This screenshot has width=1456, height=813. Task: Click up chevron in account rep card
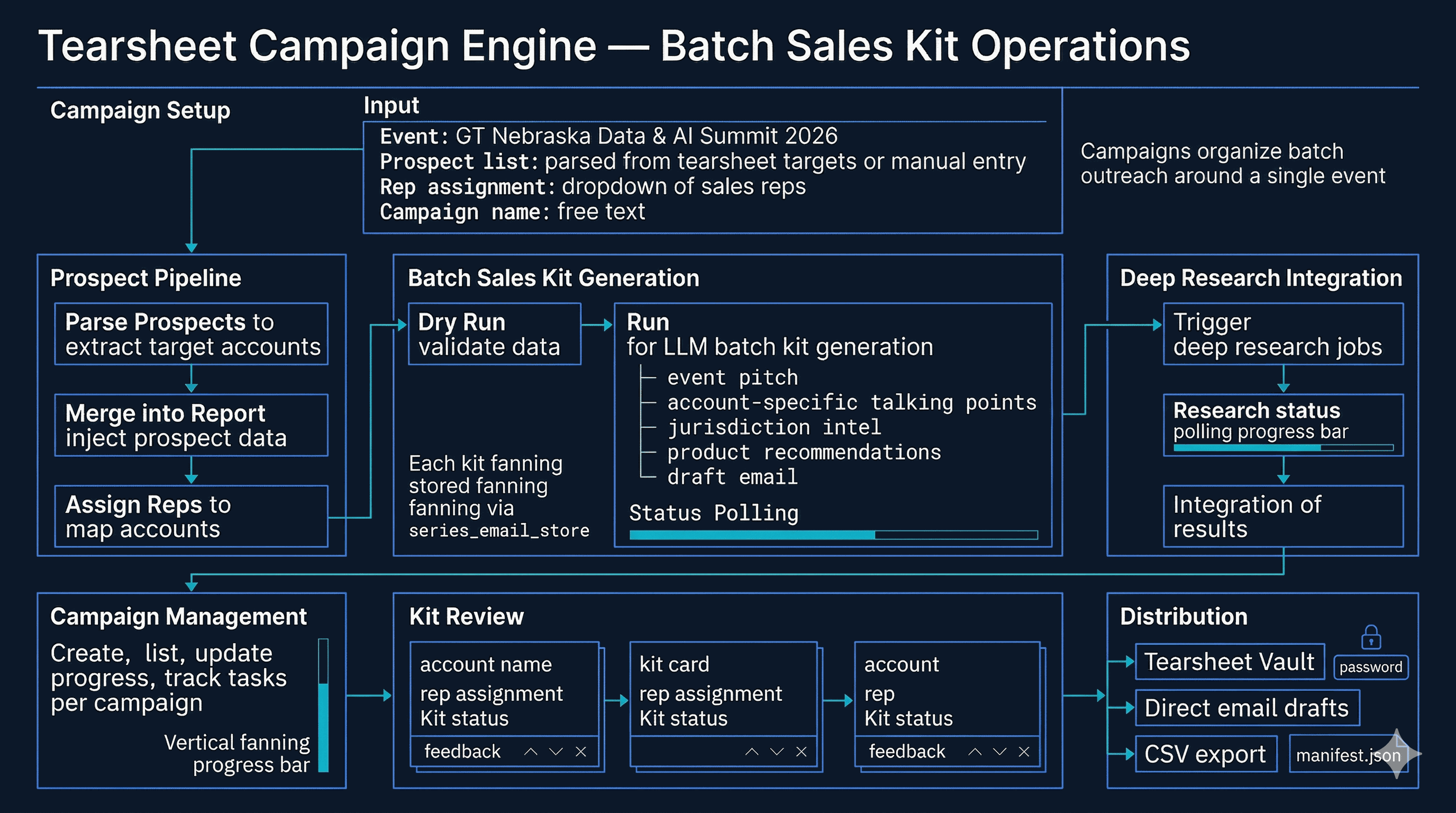pos(975,752)
